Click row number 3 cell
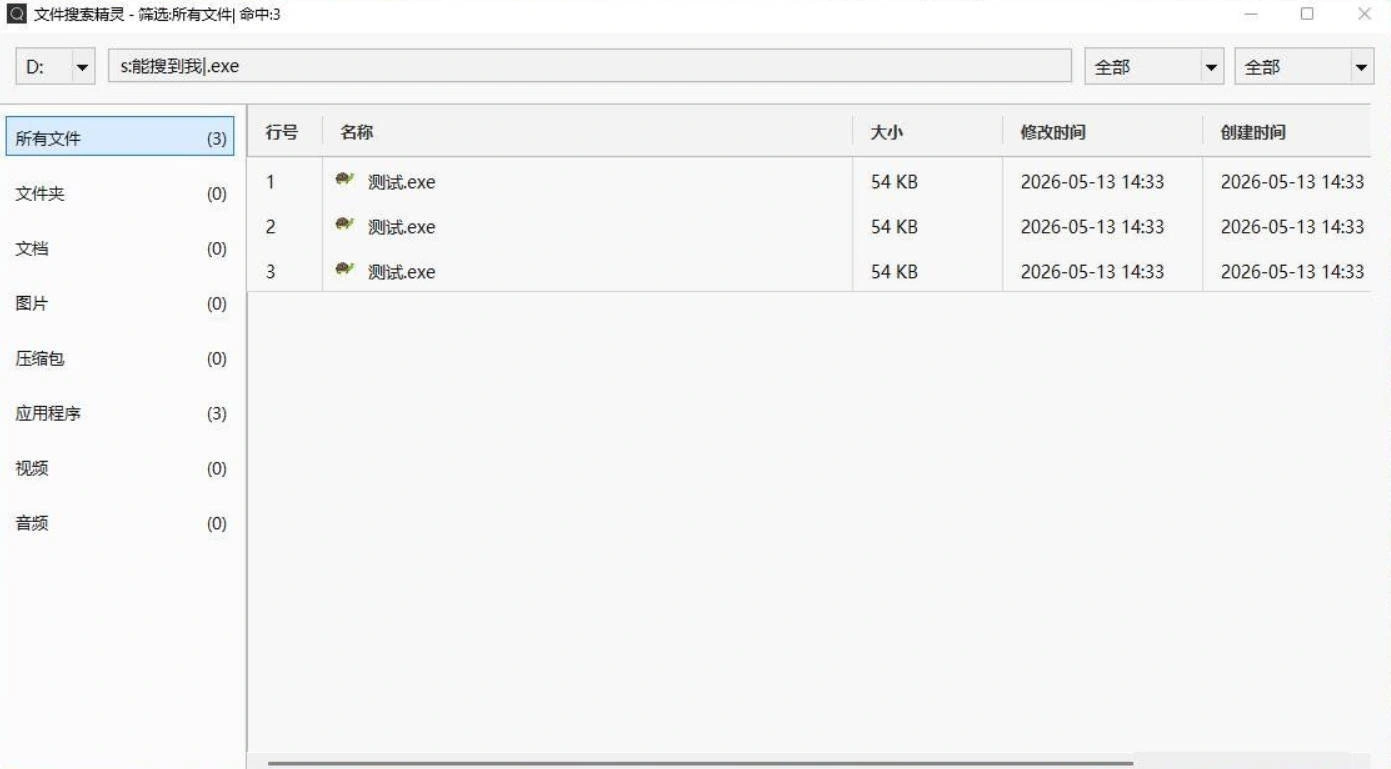This screenshot has height=769, width=1391. [270, 272]
